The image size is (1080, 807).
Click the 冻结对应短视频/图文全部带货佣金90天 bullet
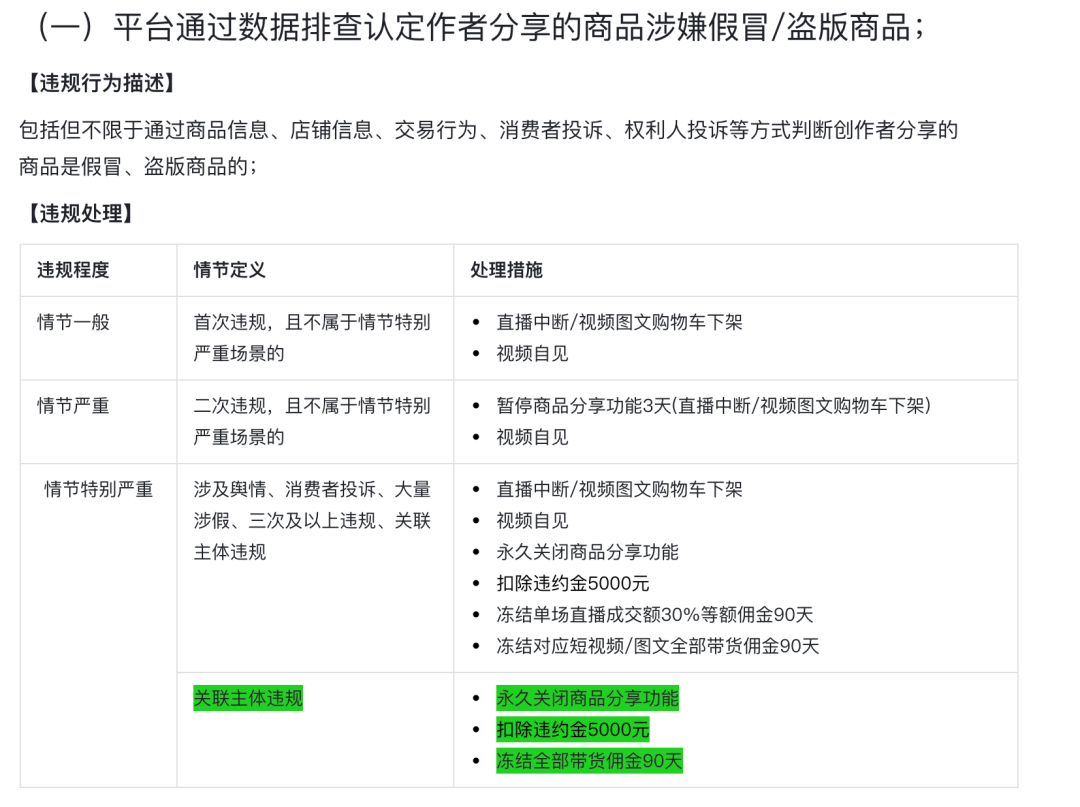(x=658, y=646)
